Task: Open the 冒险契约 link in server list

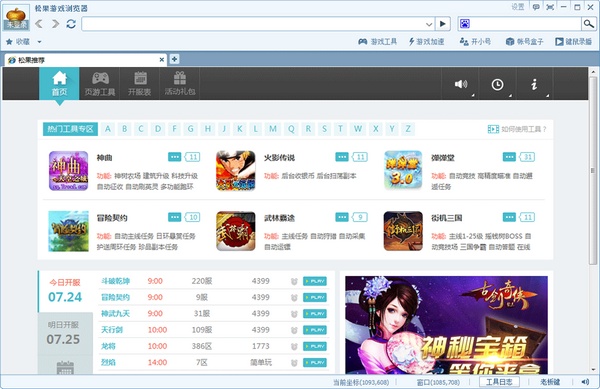Action: 115,297
